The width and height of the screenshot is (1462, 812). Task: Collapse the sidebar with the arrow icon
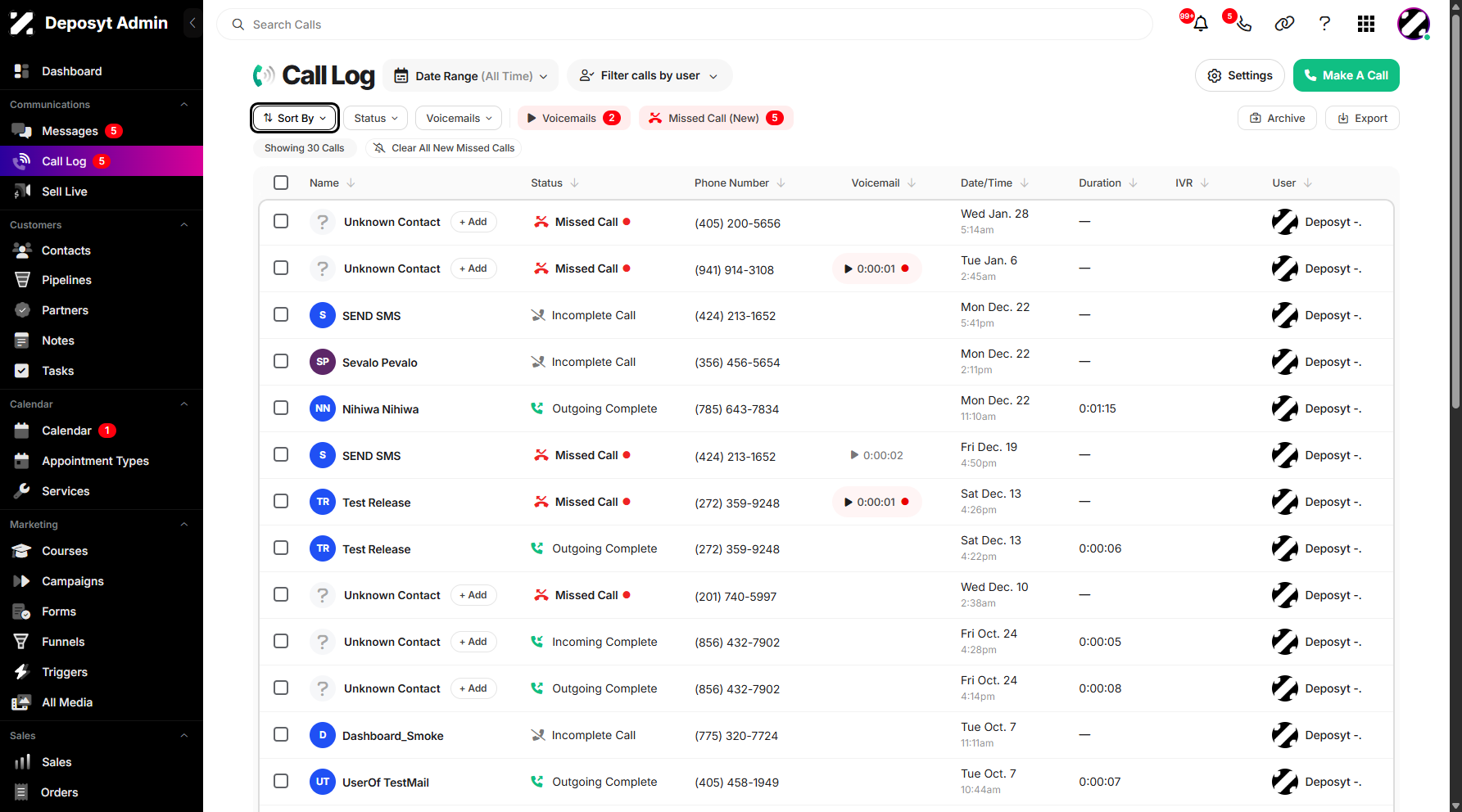point(192,23)
